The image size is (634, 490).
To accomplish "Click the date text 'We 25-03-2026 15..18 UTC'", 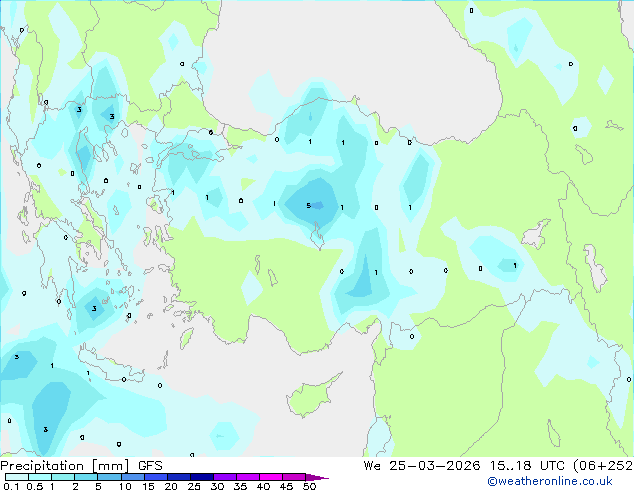I will 464,466.
